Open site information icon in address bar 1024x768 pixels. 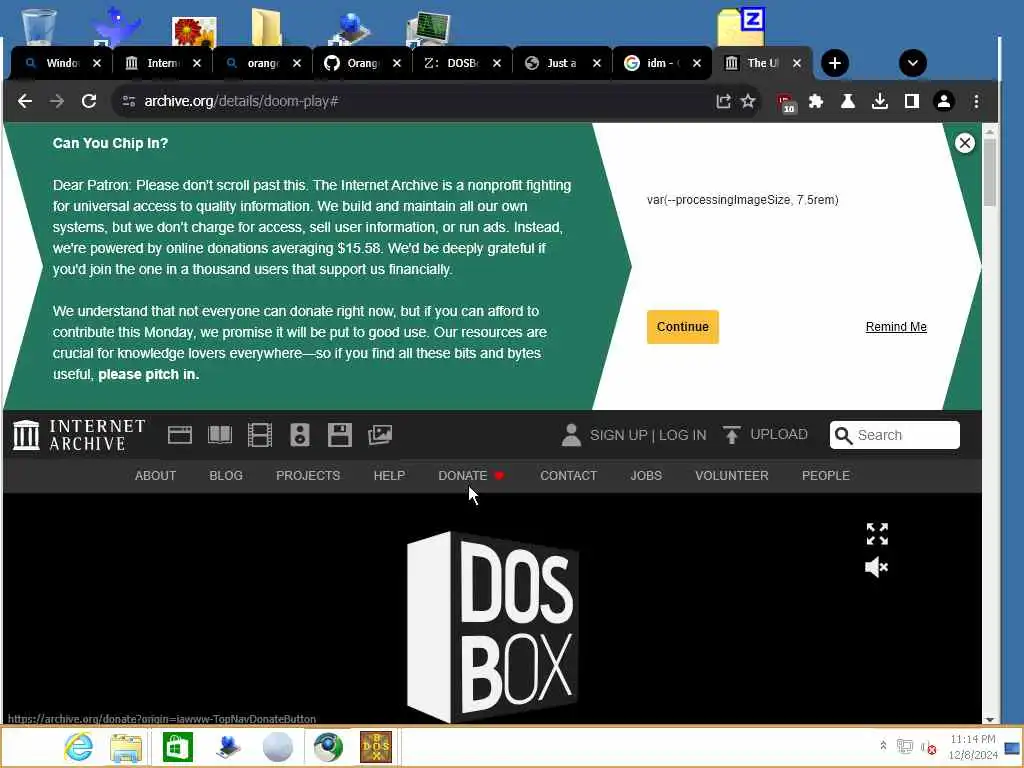tap(129, 101)
